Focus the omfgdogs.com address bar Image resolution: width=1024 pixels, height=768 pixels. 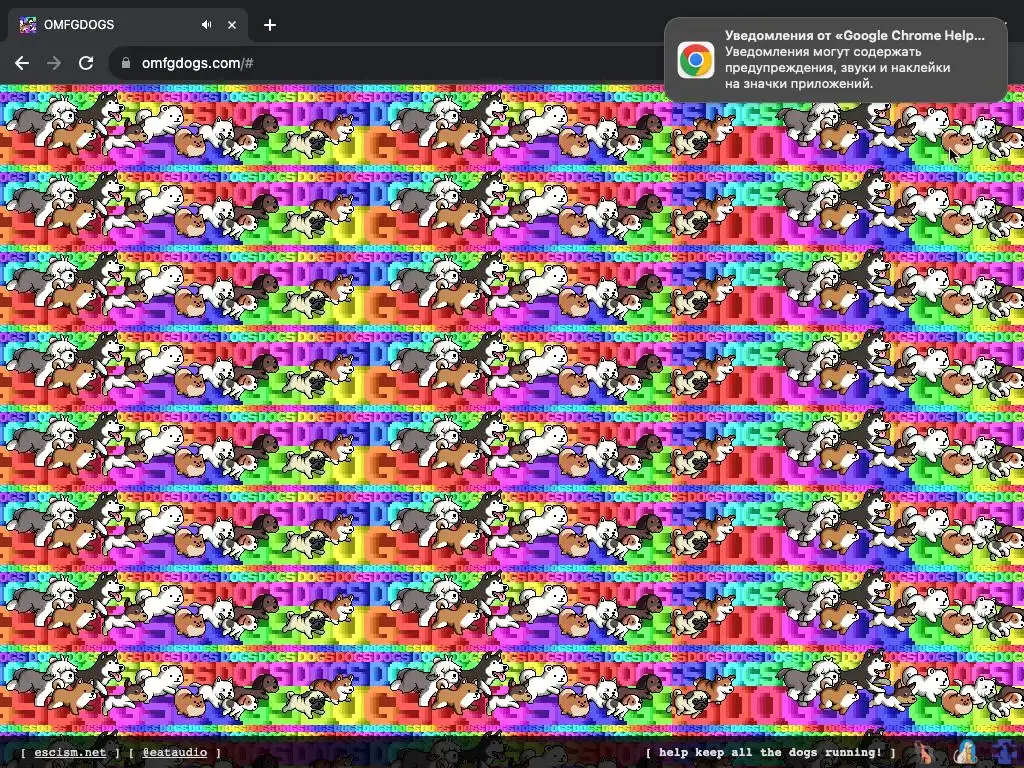(385, 63)
